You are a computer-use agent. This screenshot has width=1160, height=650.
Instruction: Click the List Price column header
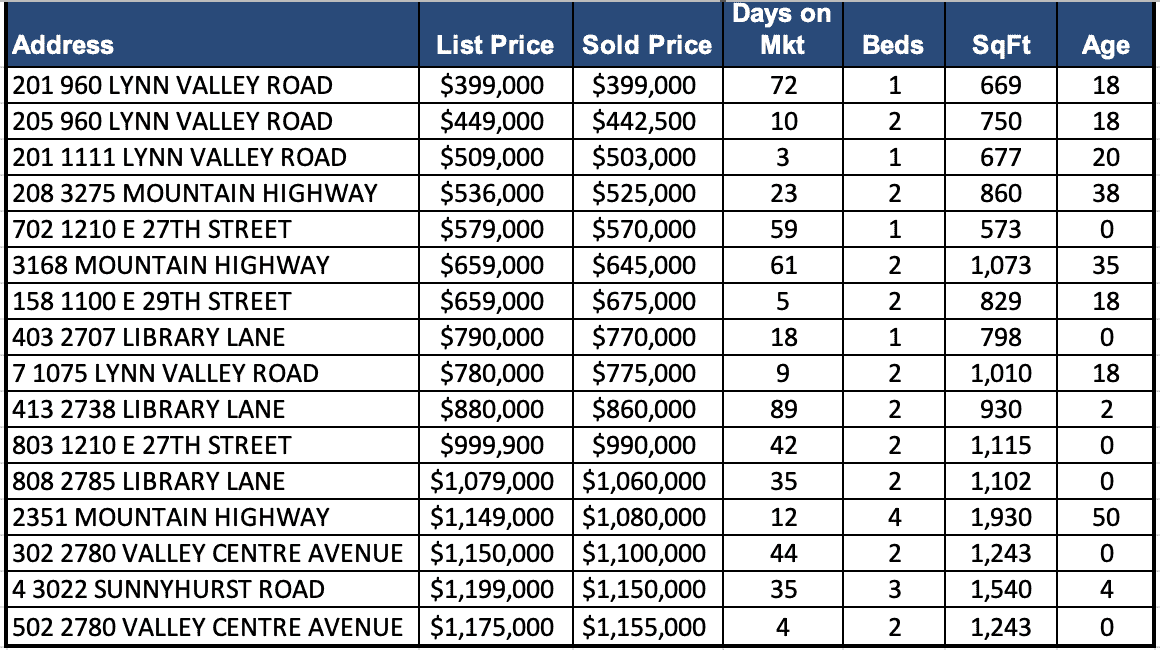tap(495, 45)
